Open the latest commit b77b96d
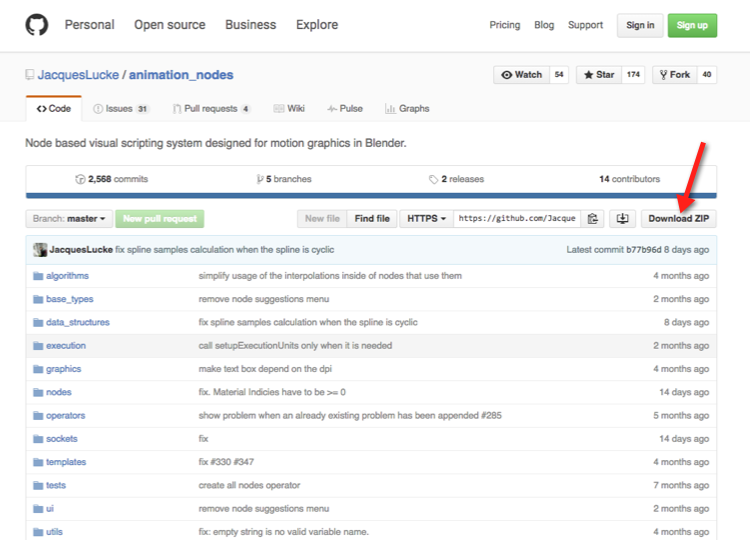 644,250
